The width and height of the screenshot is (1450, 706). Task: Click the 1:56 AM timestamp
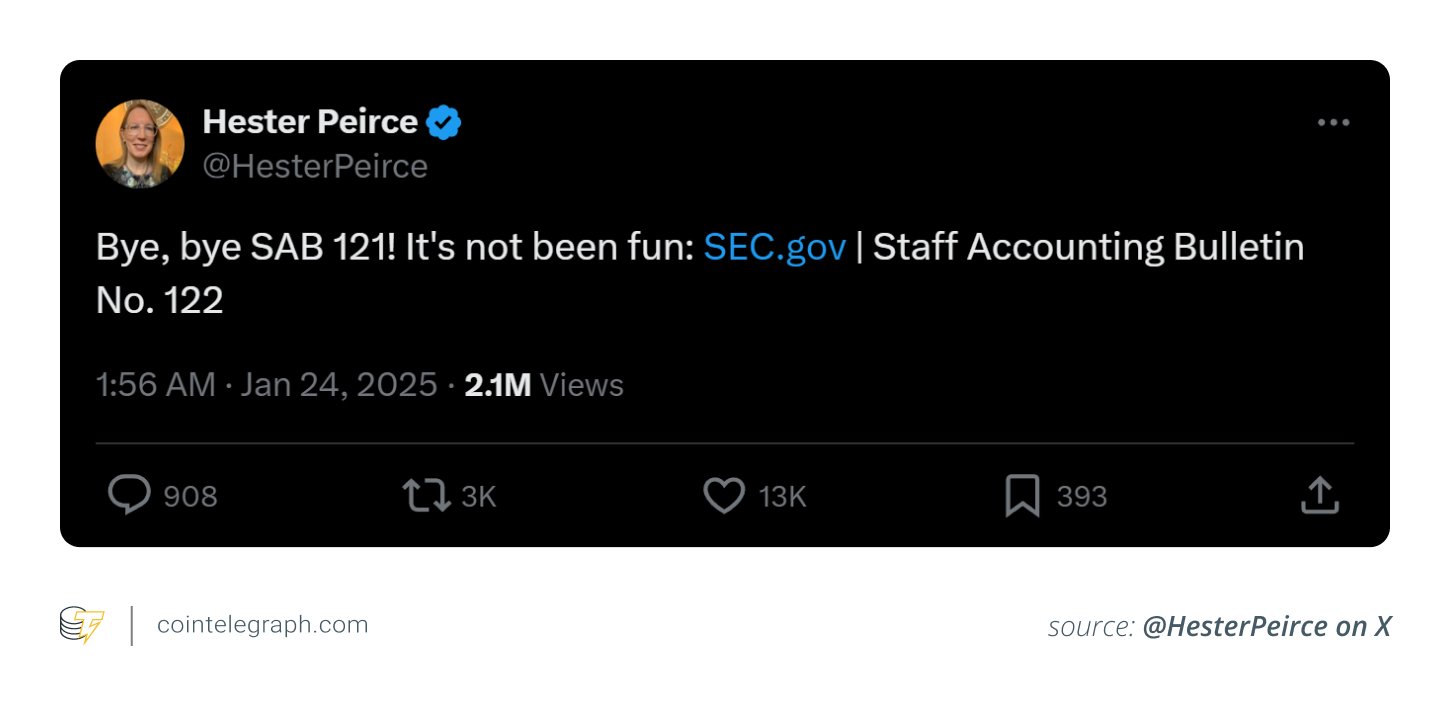[x=155, y=385]
